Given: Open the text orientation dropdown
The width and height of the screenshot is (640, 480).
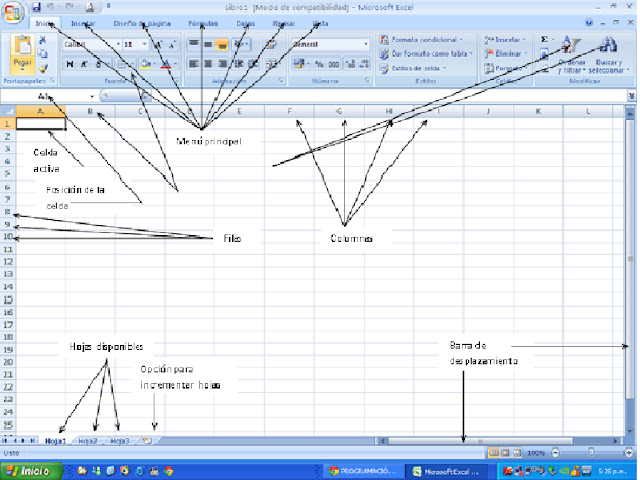Looking at the screenshot, I should pos(242,44).
